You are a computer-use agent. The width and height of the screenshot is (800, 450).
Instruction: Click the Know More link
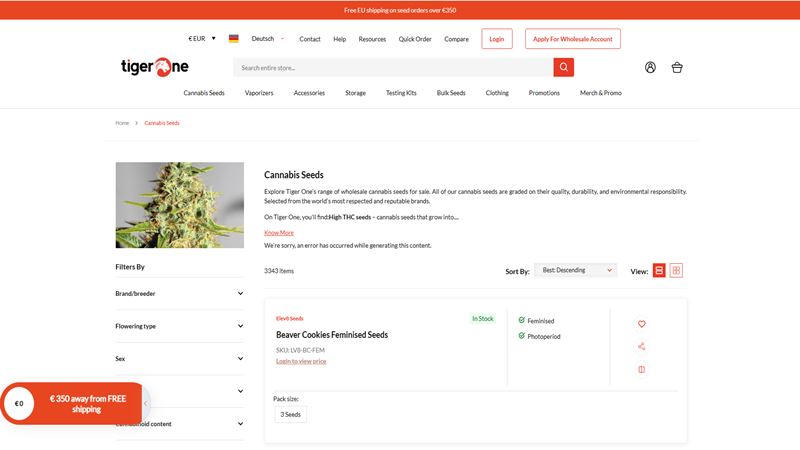279,233
